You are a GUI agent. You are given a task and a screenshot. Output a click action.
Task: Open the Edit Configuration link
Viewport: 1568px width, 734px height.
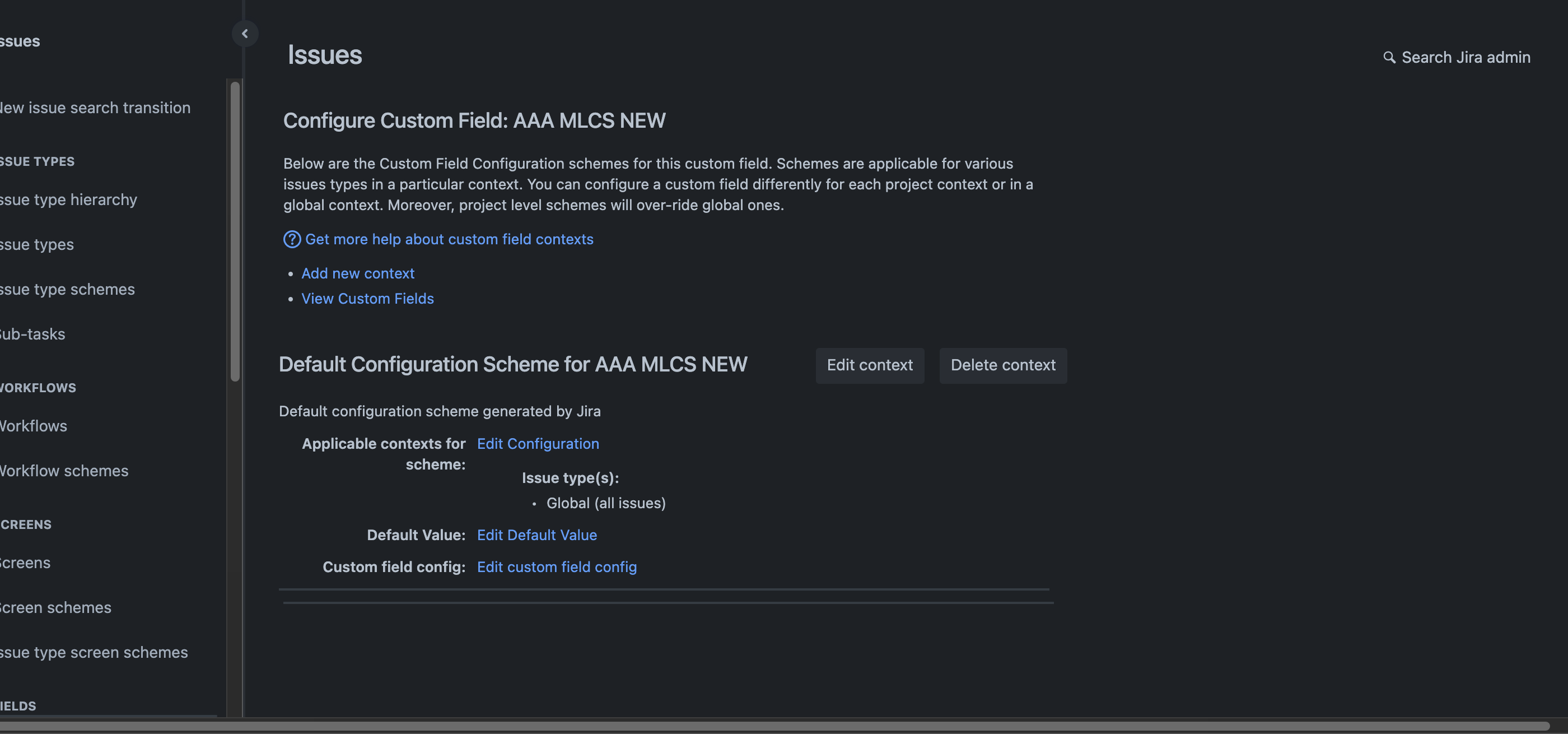coord(538,443)
